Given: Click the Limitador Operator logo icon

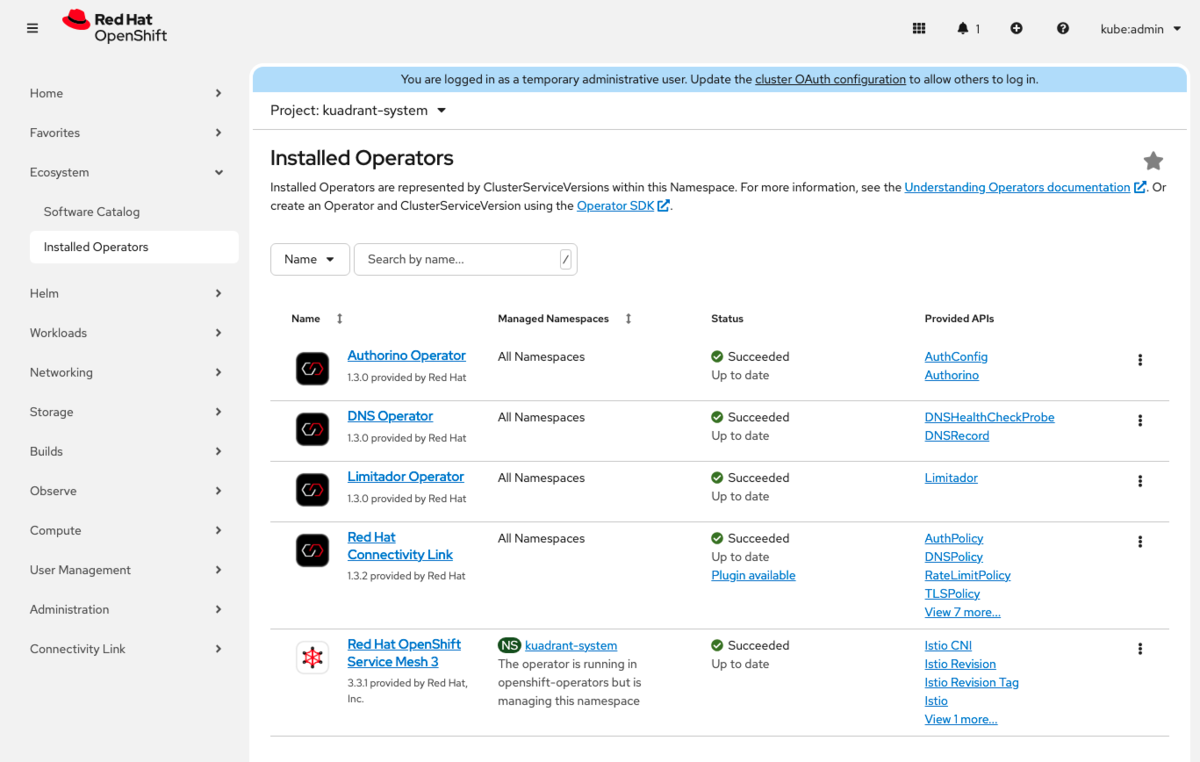Looking at the screenshot, I should coord(312,490).
